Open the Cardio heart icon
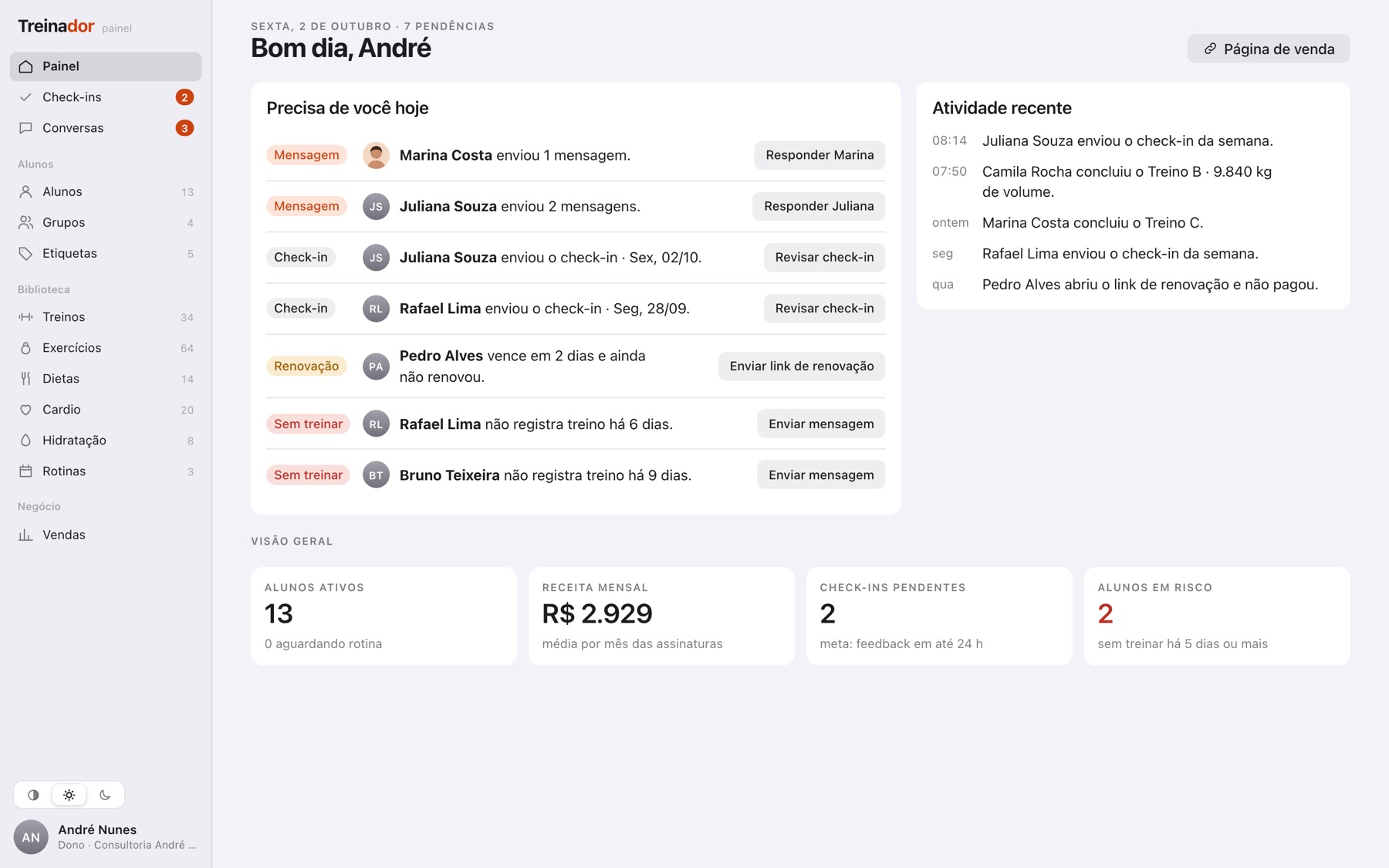This screenshot has width=1389, height=868. (25, 410)
